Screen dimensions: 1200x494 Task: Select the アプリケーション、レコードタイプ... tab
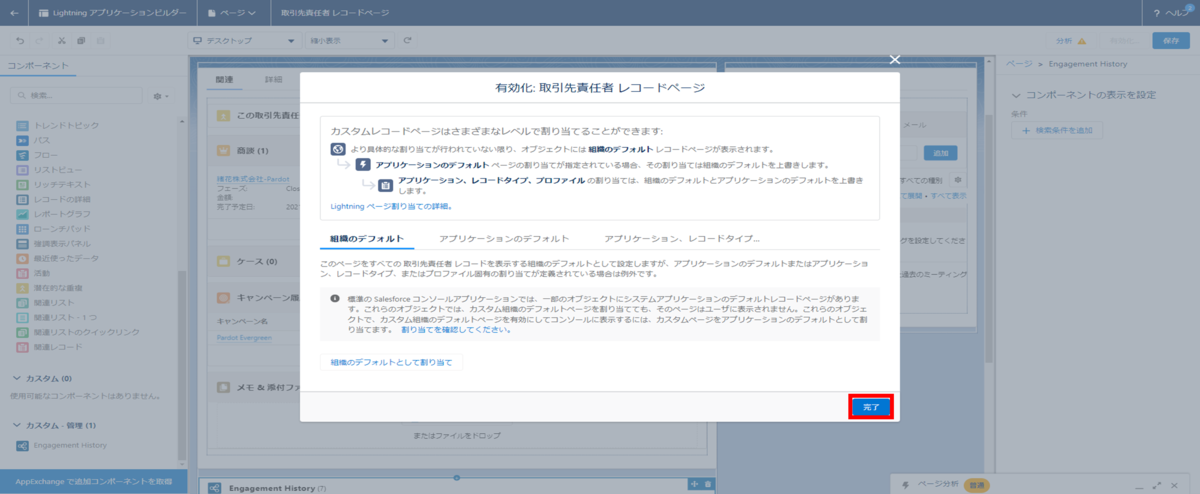(681, 239)
